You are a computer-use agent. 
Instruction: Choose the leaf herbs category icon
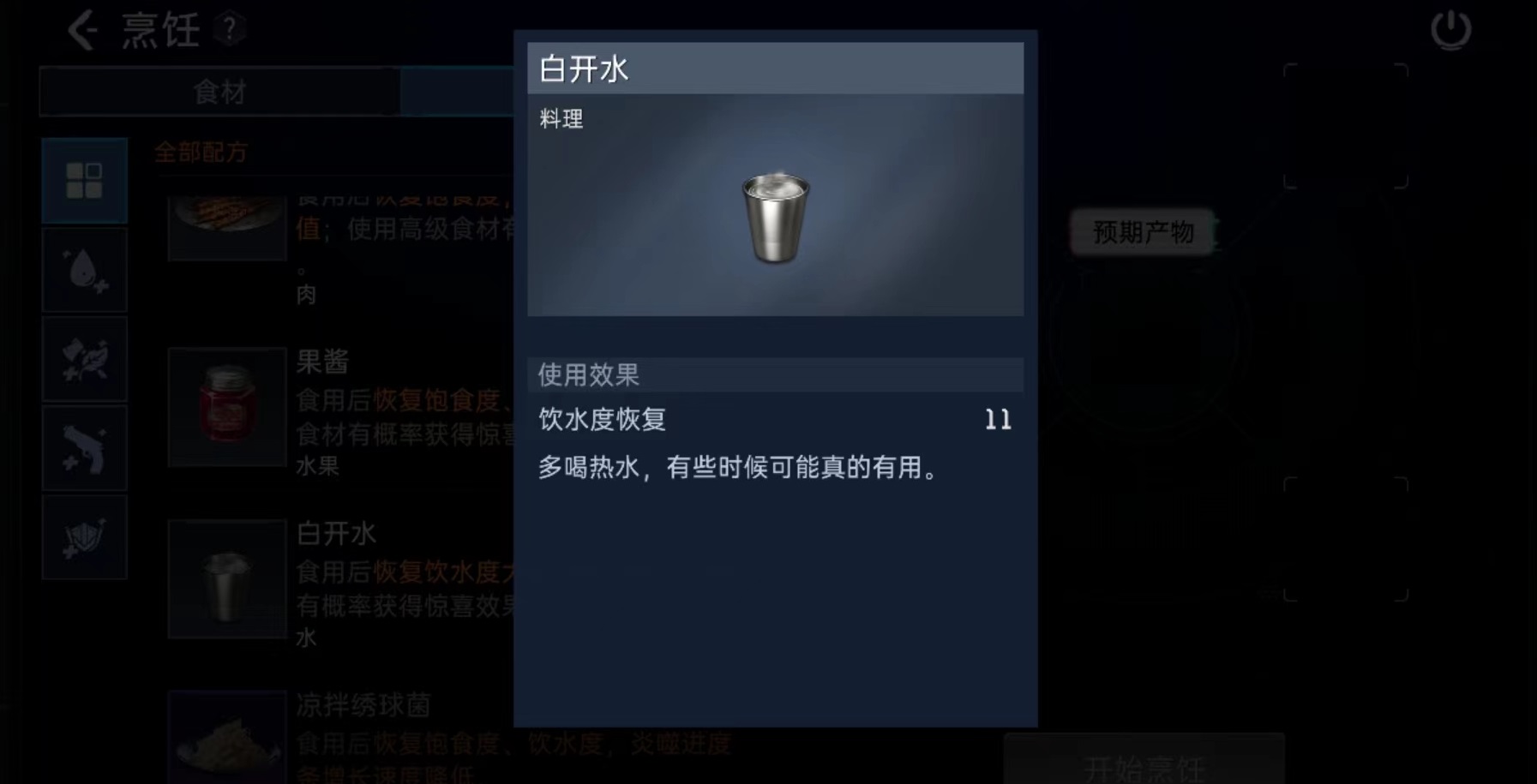(x=85, y=359)
